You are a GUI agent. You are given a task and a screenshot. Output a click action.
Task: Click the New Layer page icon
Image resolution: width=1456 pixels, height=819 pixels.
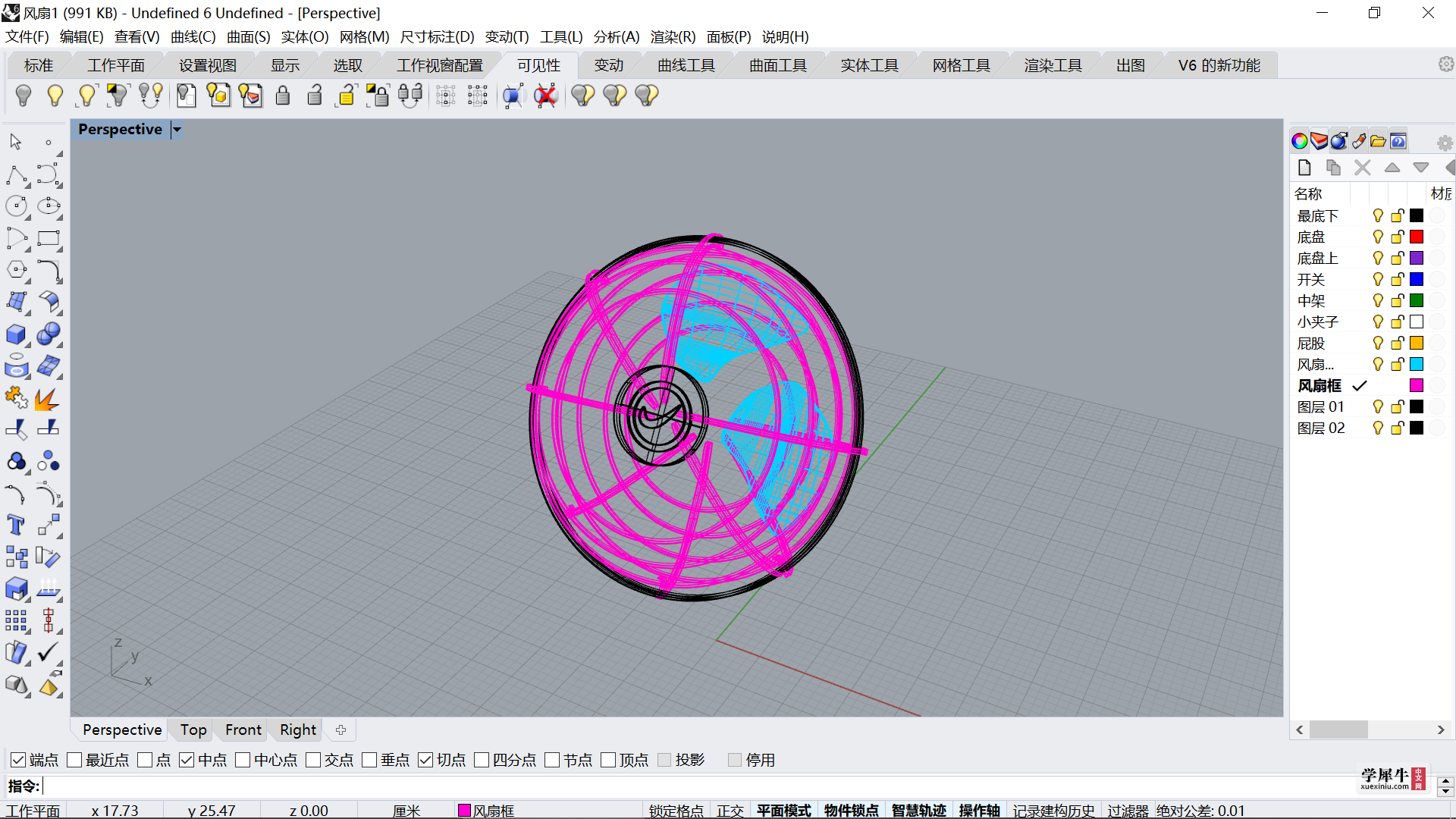point(1304,168)
